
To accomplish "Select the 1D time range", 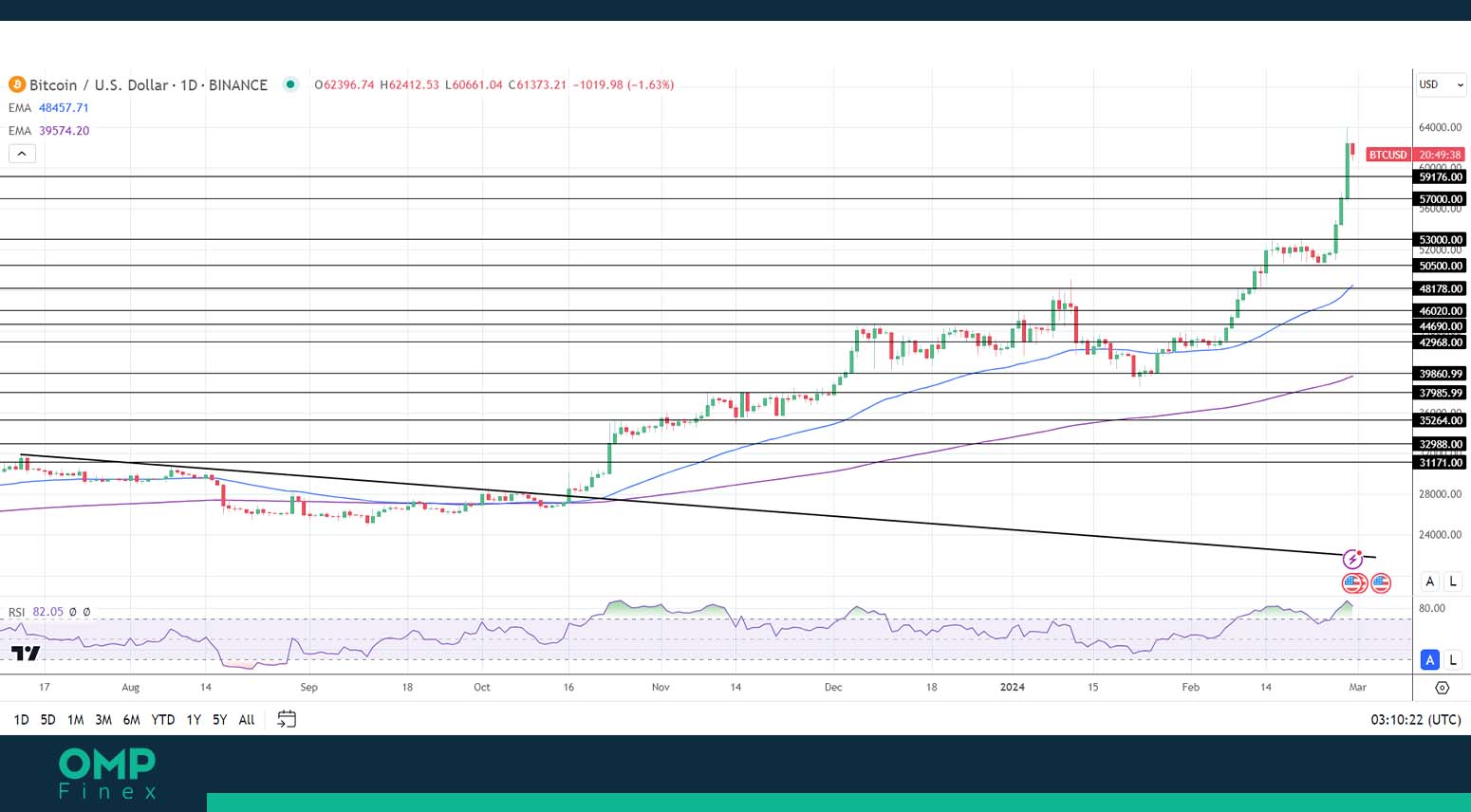I will (21, 720).
